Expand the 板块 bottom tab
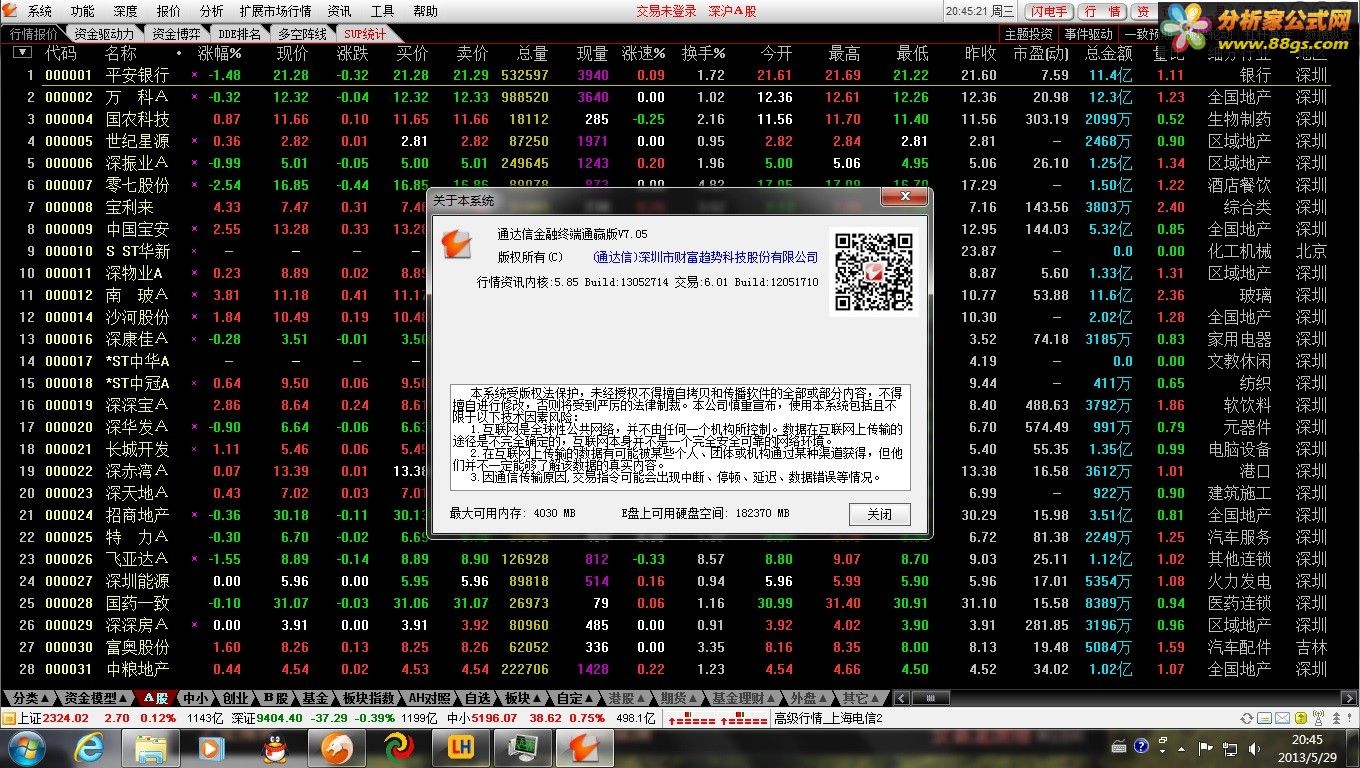The width and height of the screenshot is (1360, 768). pyautogui.click(x=523, y=698)
